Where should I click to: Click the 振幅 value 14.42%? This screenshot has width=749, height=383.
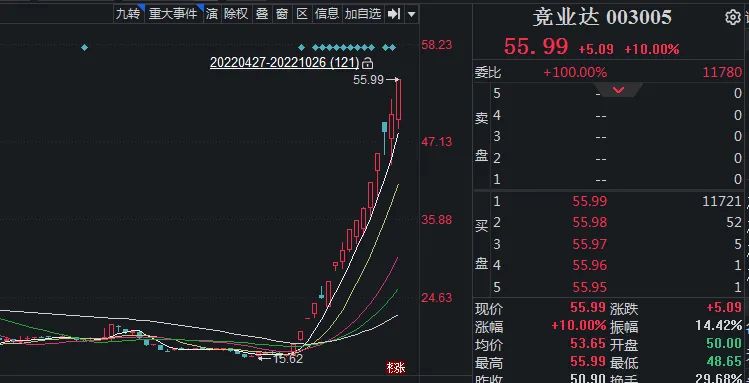[x=719, y=326]
